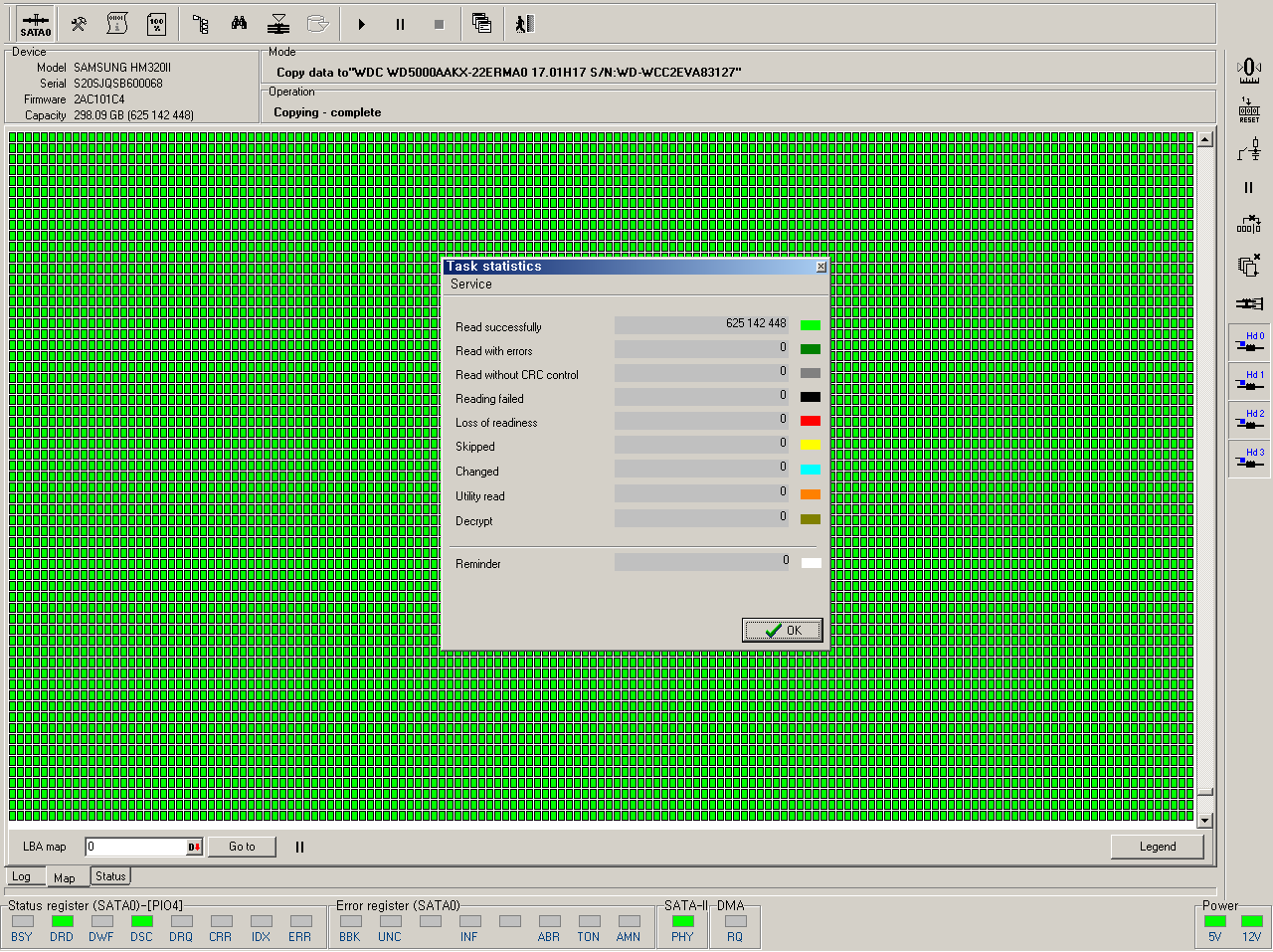The height and width of the screenshot is (952, 1273).
Task: Click the cascading windows icon
Action: (x=482, y=24)
